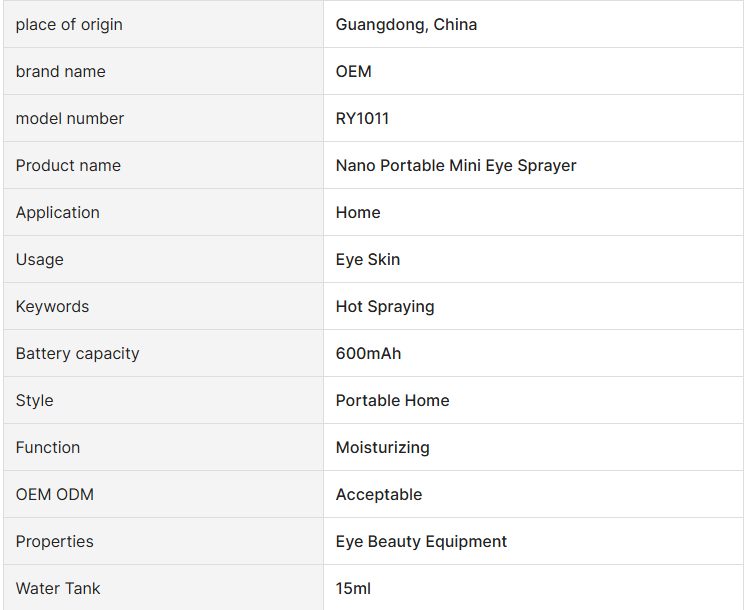Screen dimensions: 745x610
Task: Select the 'OEM' brand value
Action: point(353,71)
